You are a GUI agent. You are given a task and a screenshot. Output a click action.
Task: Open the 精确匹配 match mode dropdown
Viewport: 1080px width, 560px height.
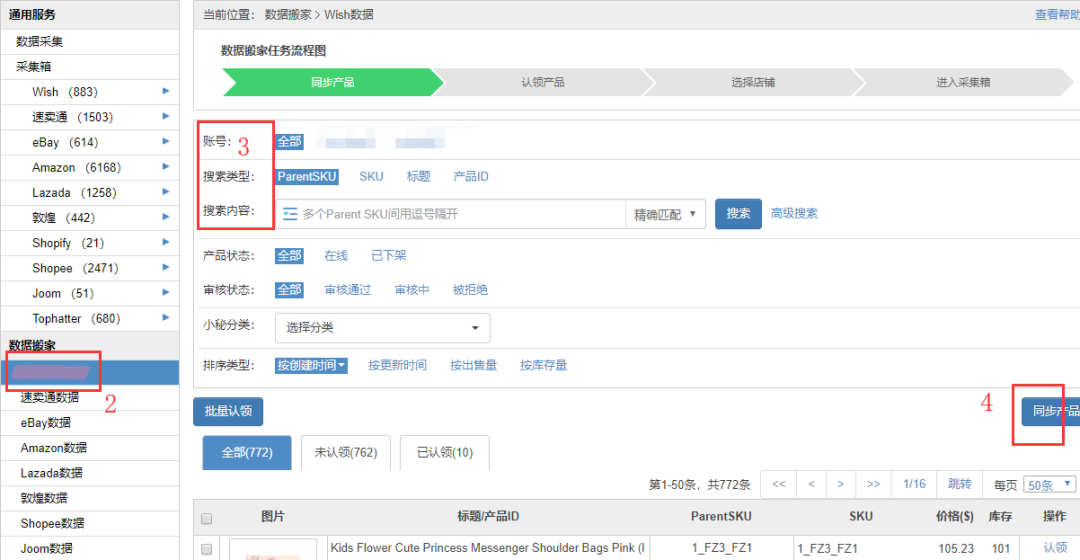click(x=667, y=214)
